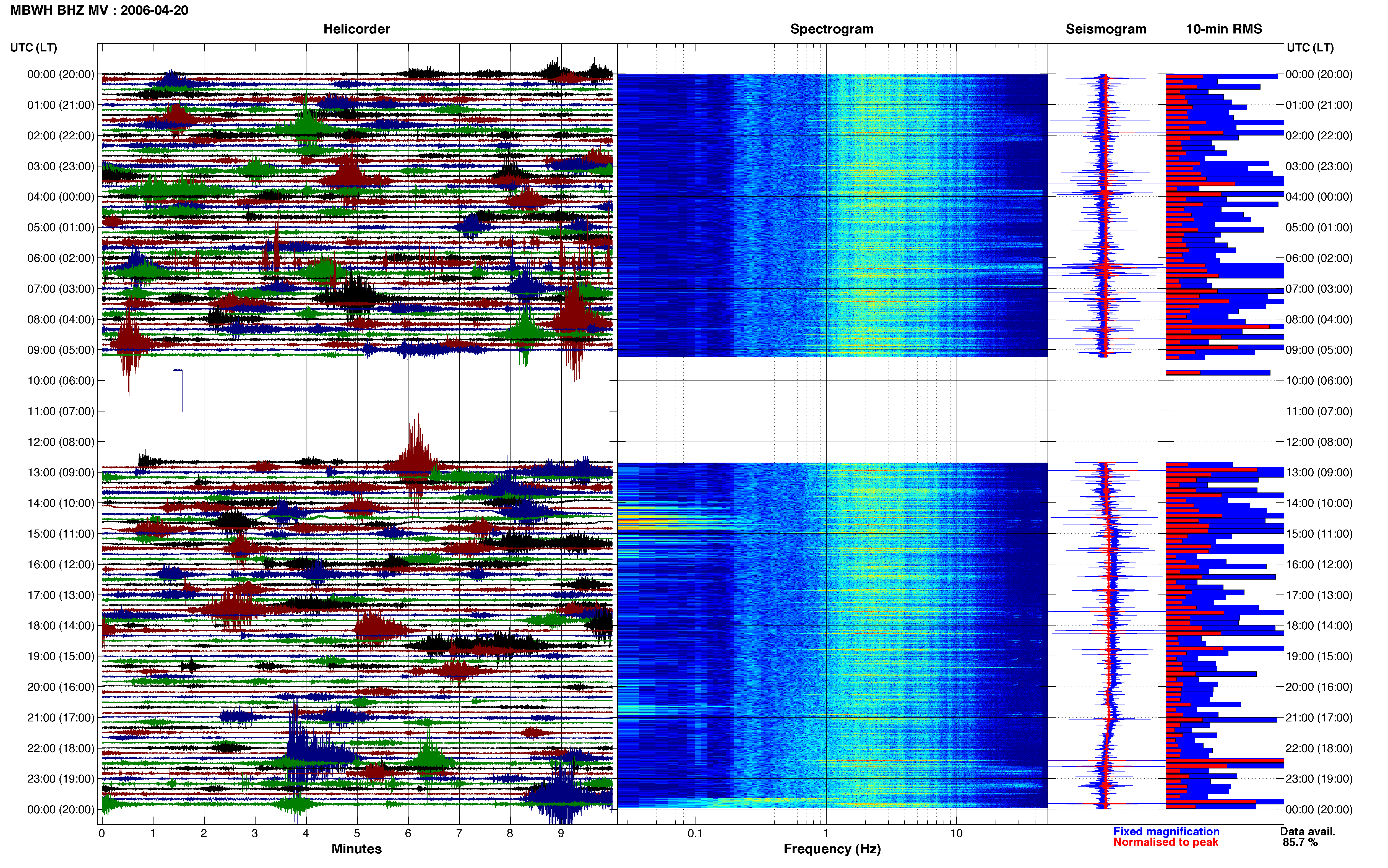1388x868 pixels.
Task: Click the left '03:00 (23:00)' time label
Action: (x=61, y=166)
